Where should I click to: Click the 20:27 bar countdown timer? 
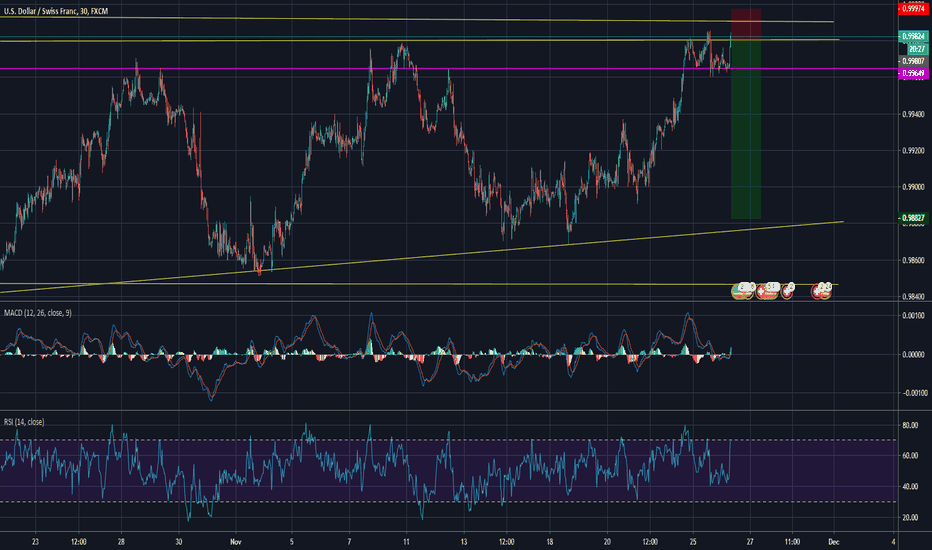912,47
